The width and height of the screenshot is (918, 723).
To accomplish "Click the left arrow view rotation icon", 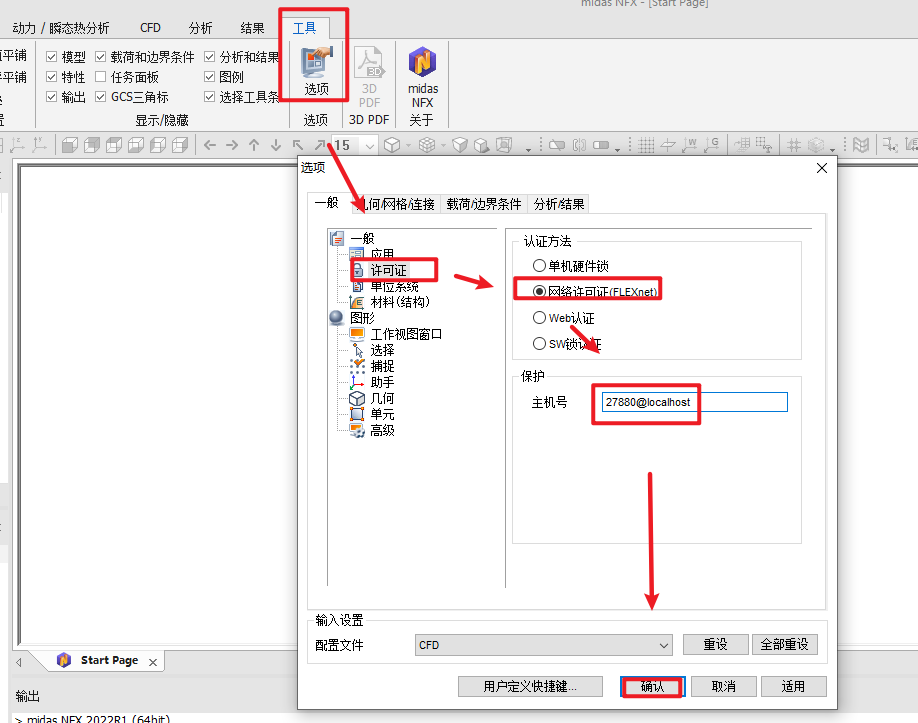I will pos(210,145).
